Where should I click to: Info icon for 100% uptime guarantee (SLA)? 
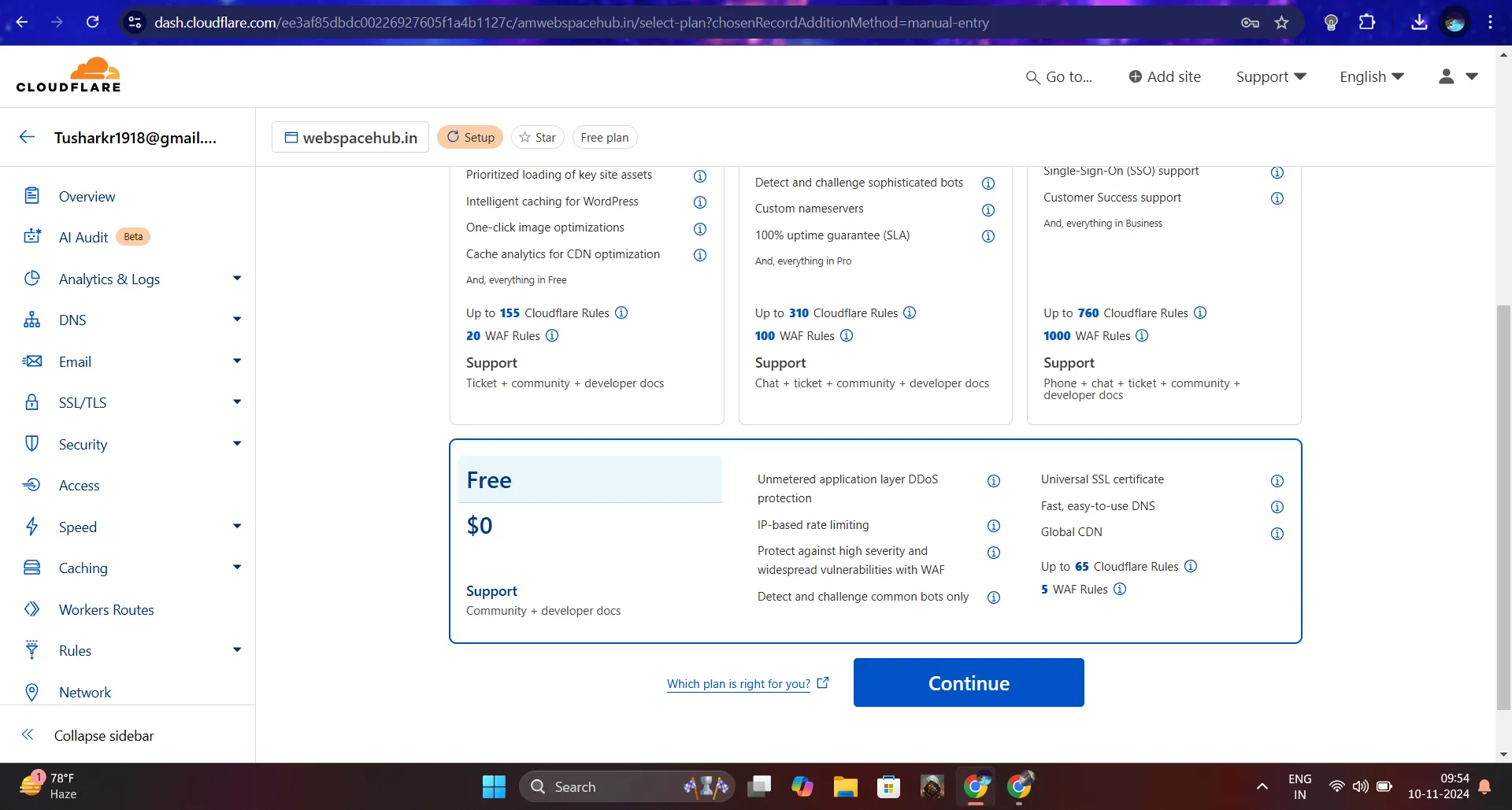(x=988, y=236)
